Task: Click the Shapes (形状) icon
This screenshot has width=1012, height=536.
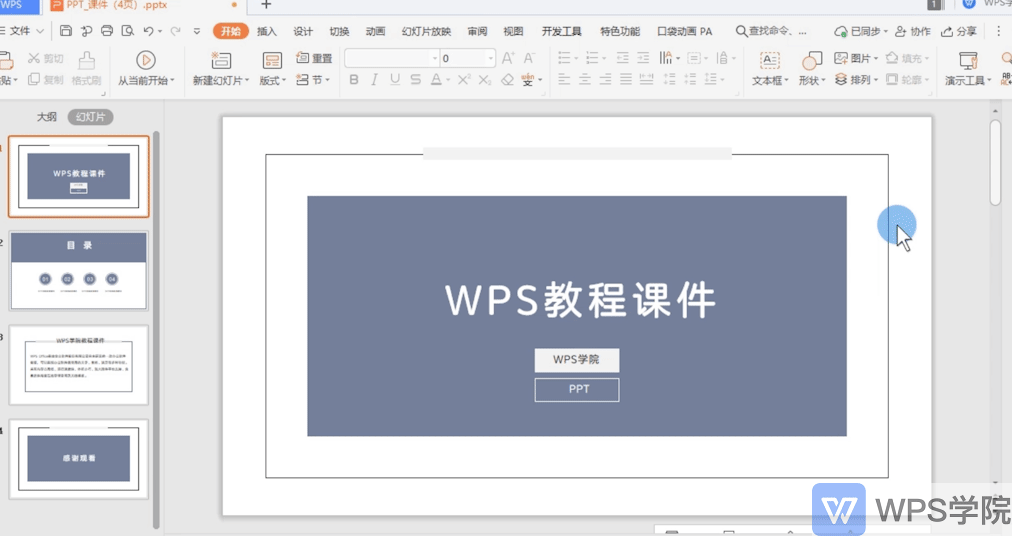Action: coord(812,61)
